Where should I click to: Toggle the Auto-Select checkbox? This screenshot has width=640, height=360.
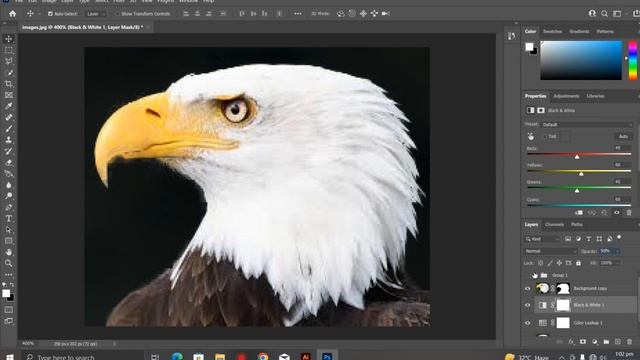(x=50, y=14)
